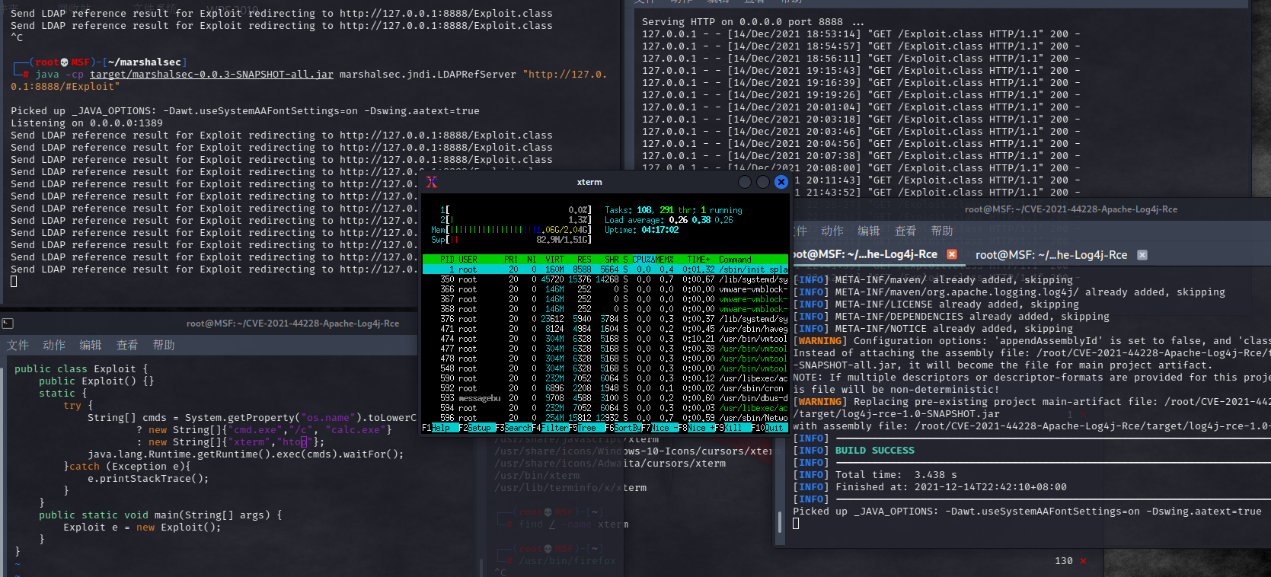The height and width of the screenshot is (577, 1271).
Task: Open 编辑 menu in the Maven build terminal
Action: click(x=868, y=231)
